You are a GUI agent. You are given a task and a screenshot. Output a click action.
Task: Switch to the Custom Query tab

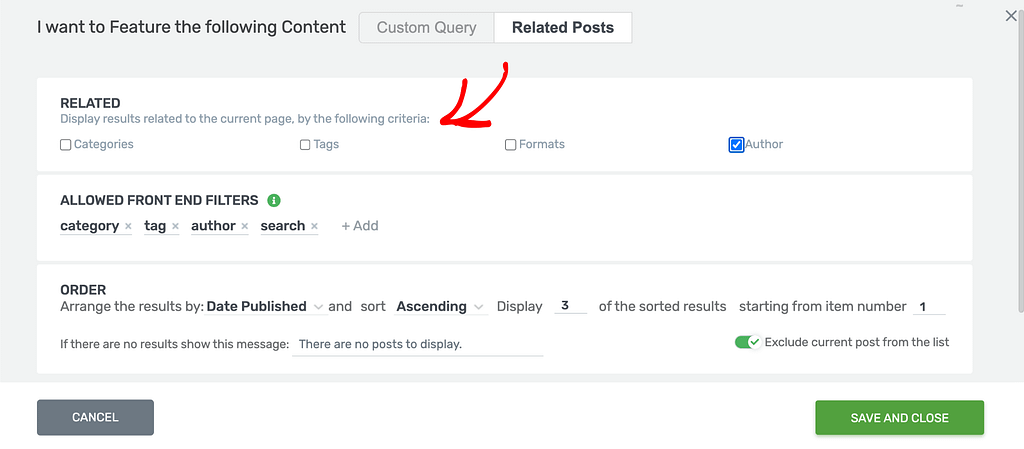pos(426,28)
